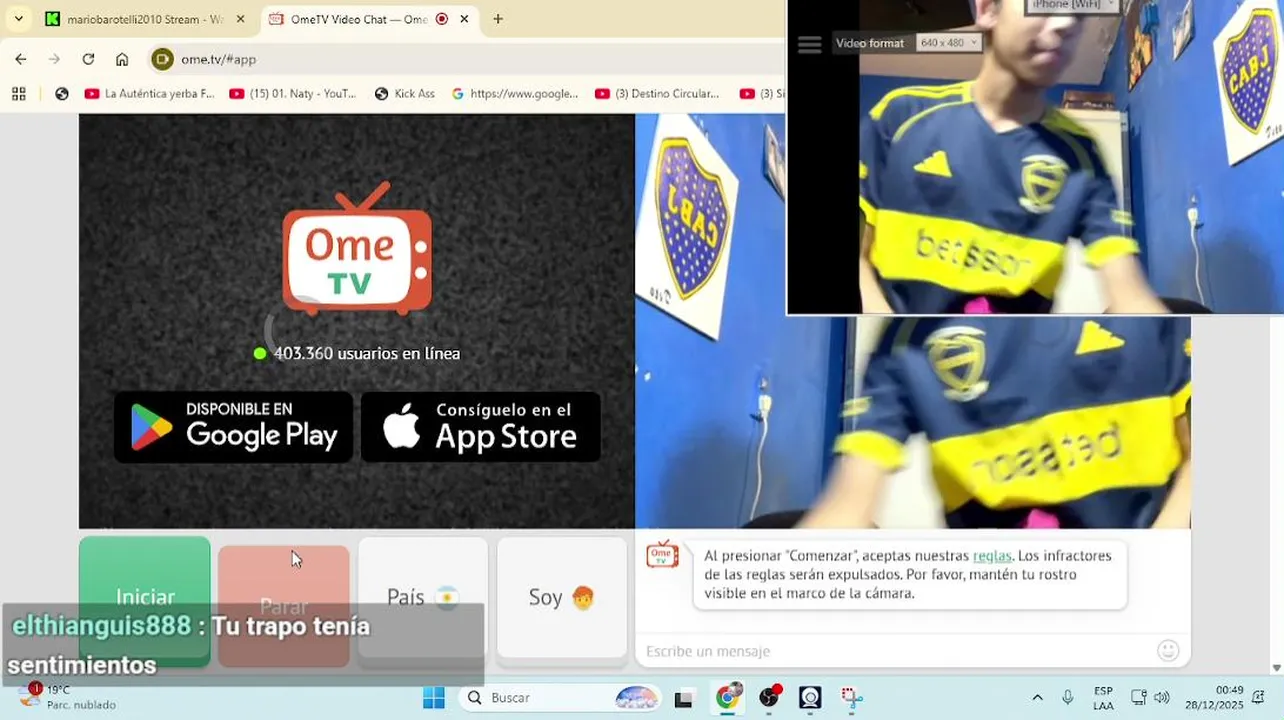Open the App Store download badge
This screenshot has height=720, width=1284.
pyautogui.click(x=481, y=427)
